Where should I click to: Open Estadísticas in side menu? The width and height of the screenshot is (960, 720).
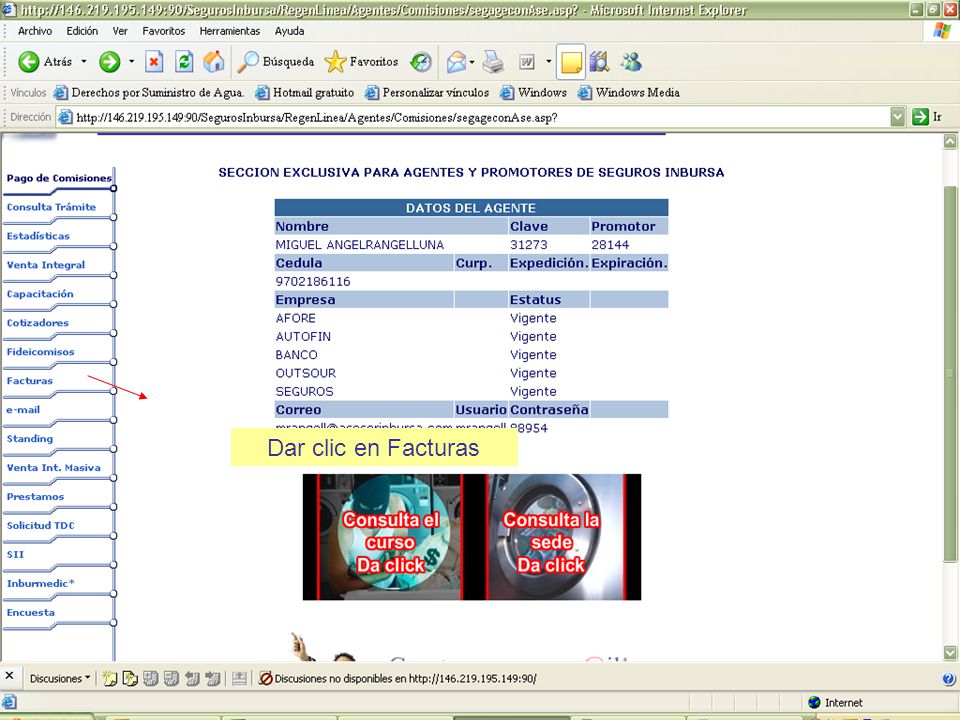(x=38, y=236)
